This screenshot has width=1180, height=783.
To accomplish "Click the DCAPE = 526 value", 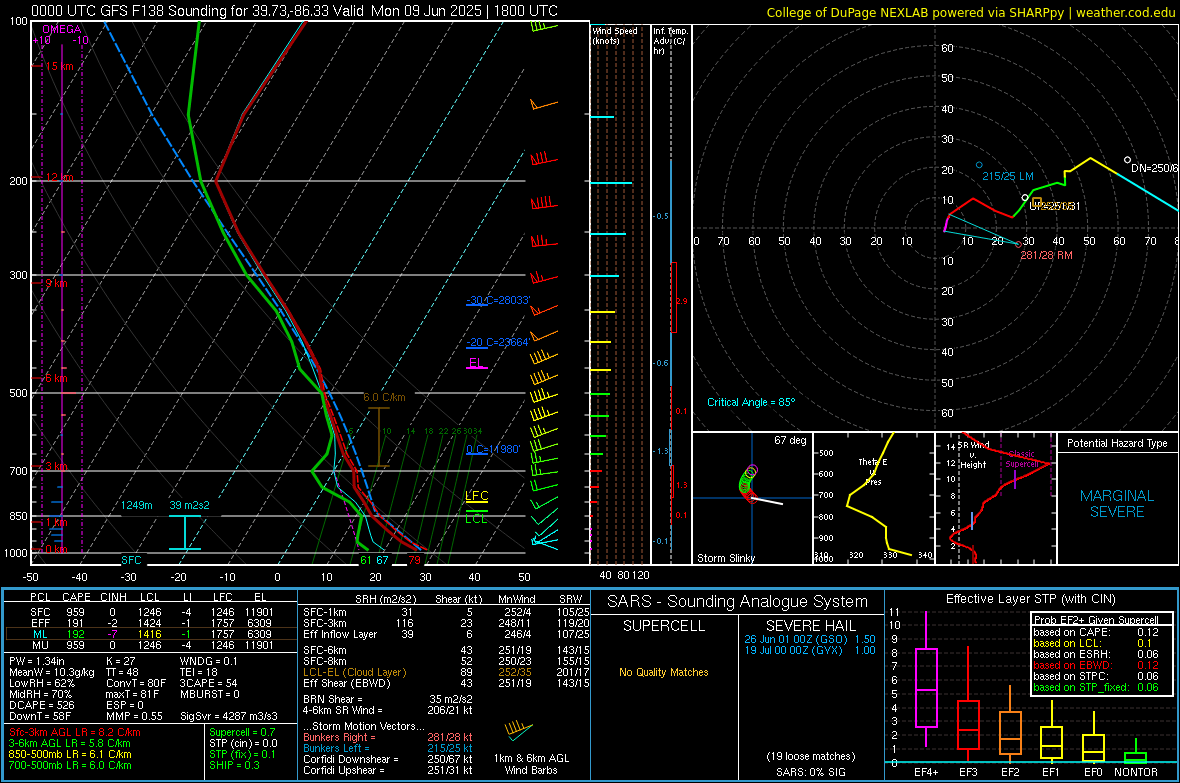I will [x=42, y=705].
